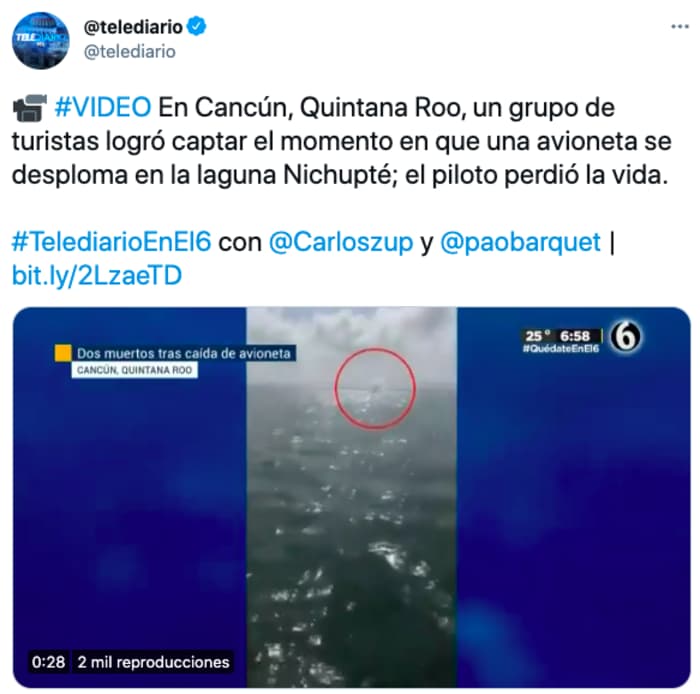Click the video camera emoji
The height and width of the screenshot is (694, 700).
tap(30, 108)
